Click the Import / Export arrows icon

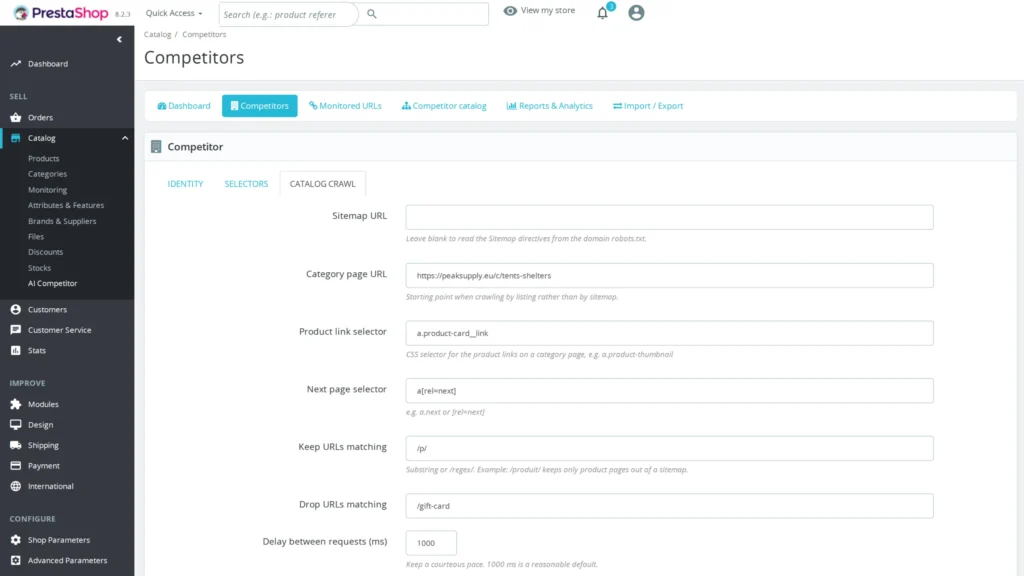(x=617, y=106)
